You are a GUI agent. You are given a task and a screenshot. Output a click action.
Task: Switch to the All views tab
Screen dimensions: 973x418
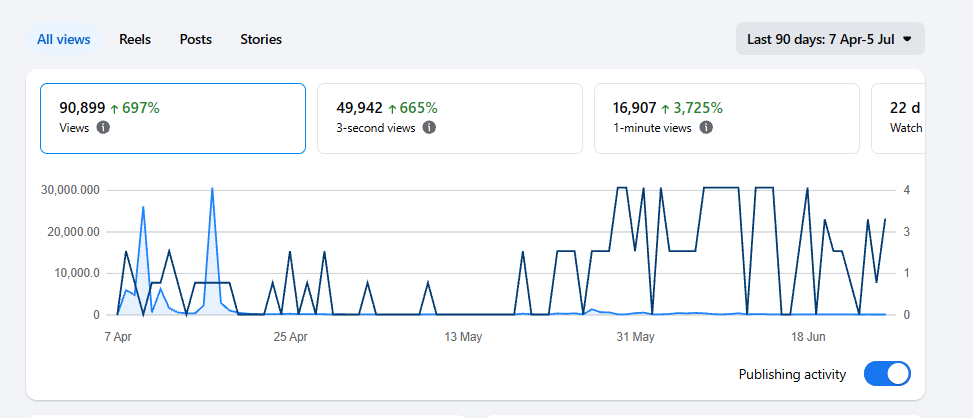63,40
